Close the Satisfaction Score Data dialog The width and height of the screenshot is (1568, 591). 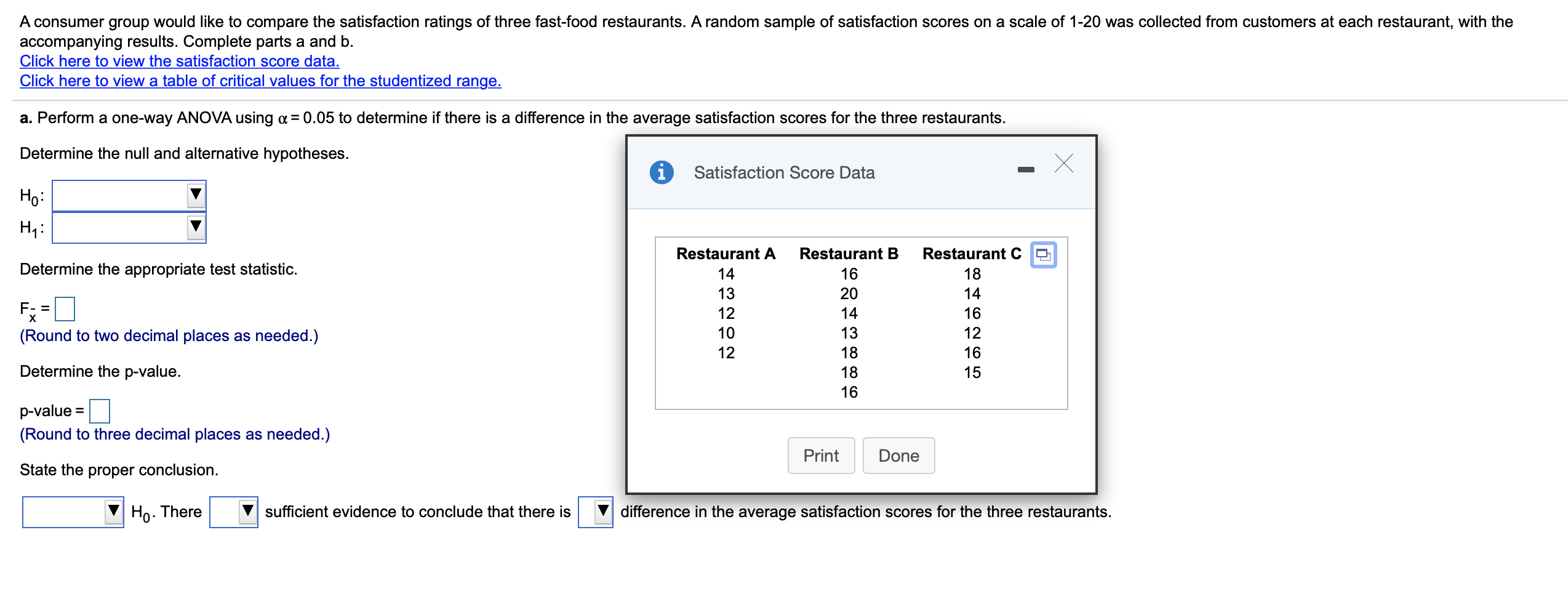pyautogui.click(x=1063, y=163)
